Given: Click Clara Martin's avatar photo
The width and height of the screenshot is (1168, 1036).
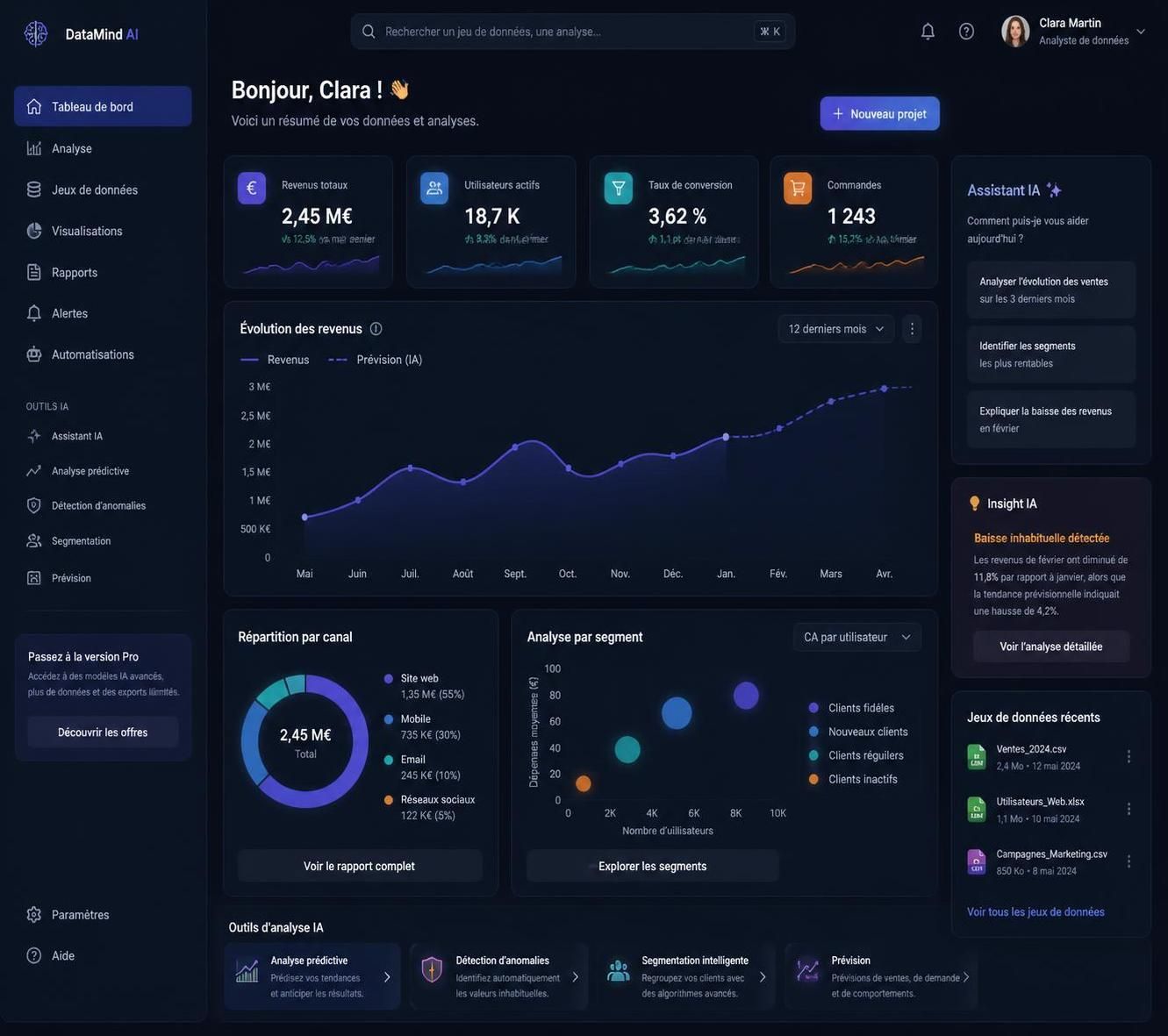Looking at the screenshot, I should (1015, 32).
